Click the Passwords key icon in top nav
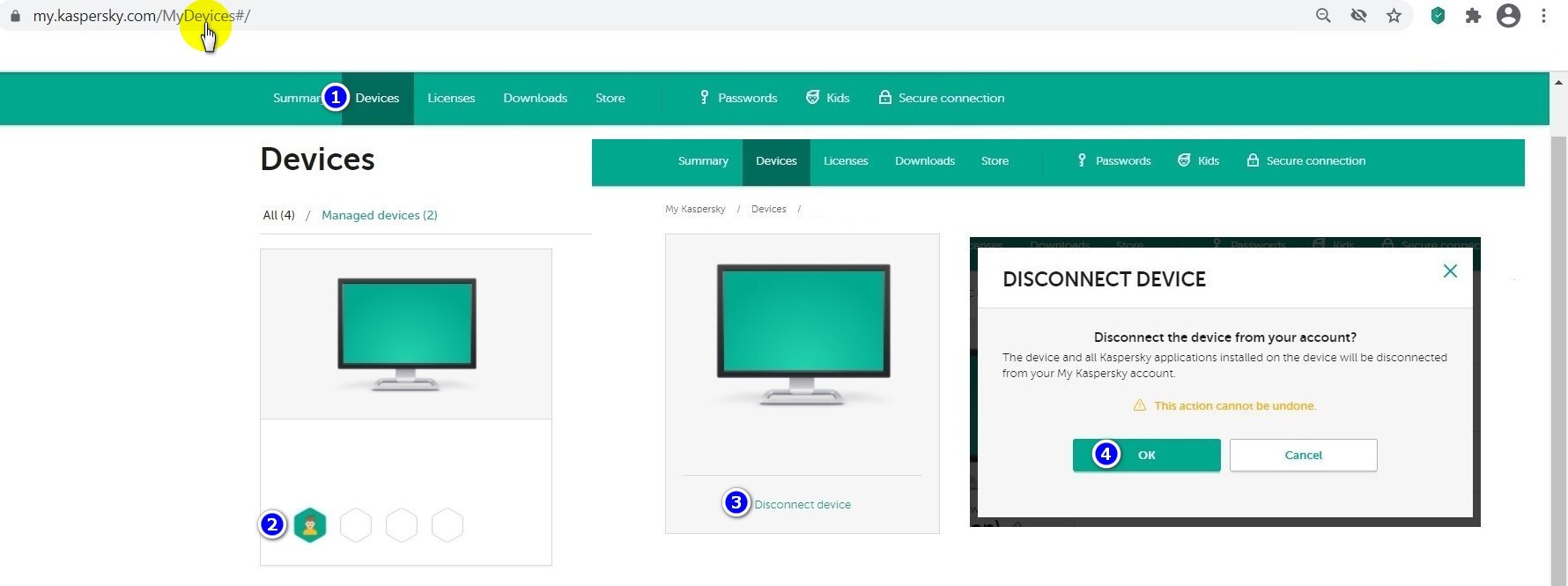The height and width of the screenshot is (586, 1568). click(x=704, y=98)
